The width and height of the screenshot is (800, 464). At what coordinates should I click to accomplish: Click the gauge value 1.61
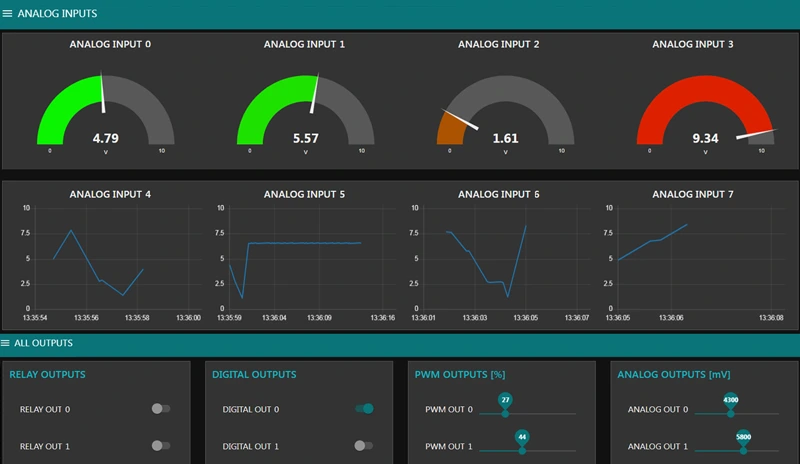point(506,138)
